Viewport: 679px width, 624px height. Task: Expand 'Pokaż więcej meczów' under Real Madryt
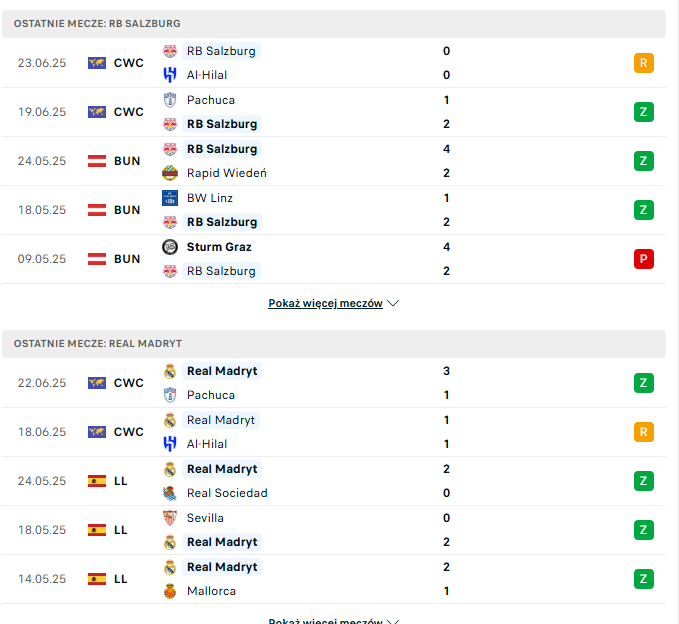(x=325, y=620)
